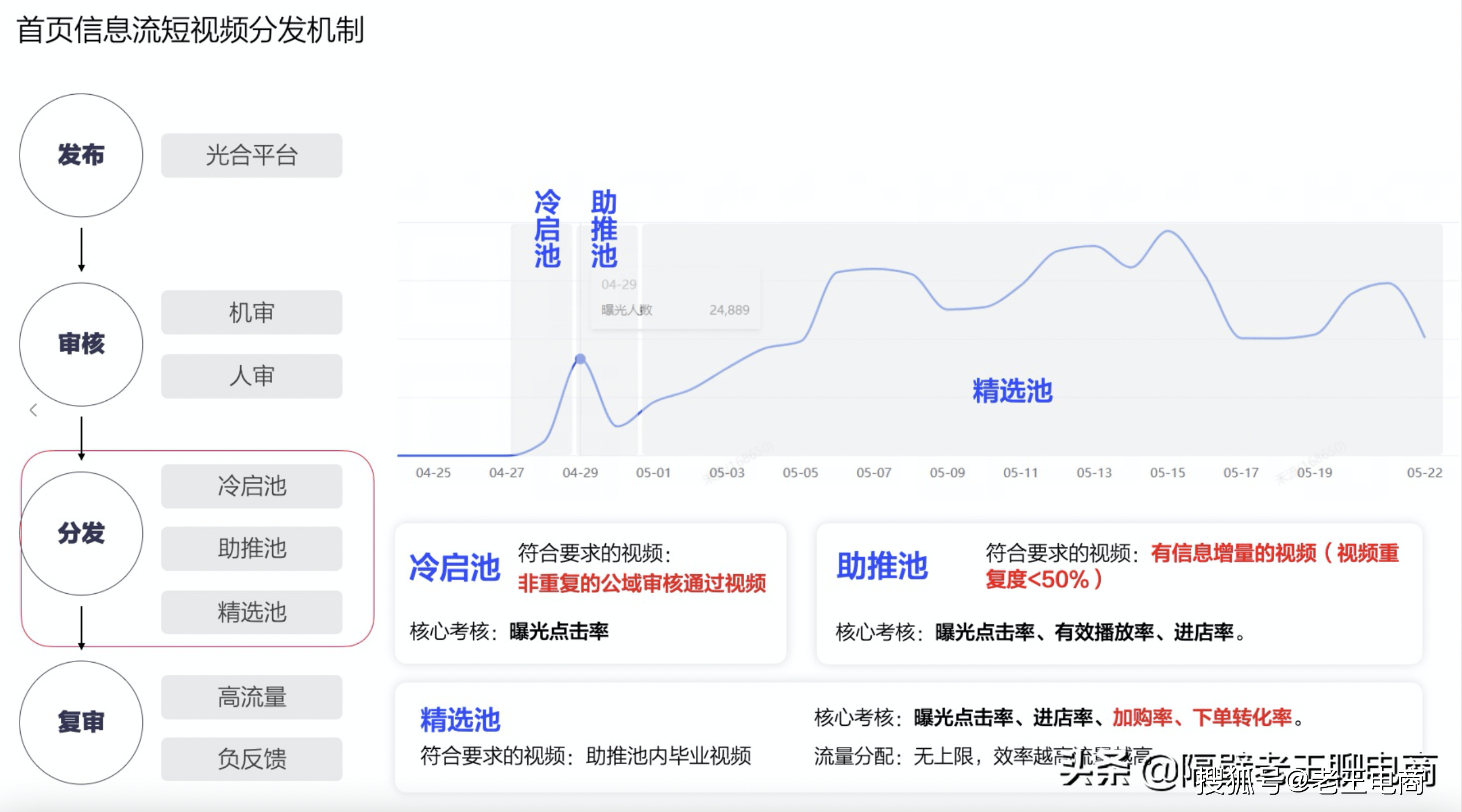Select the 负反馈 gray box
Screen dimensions: 1462x812
click(252, 759)
